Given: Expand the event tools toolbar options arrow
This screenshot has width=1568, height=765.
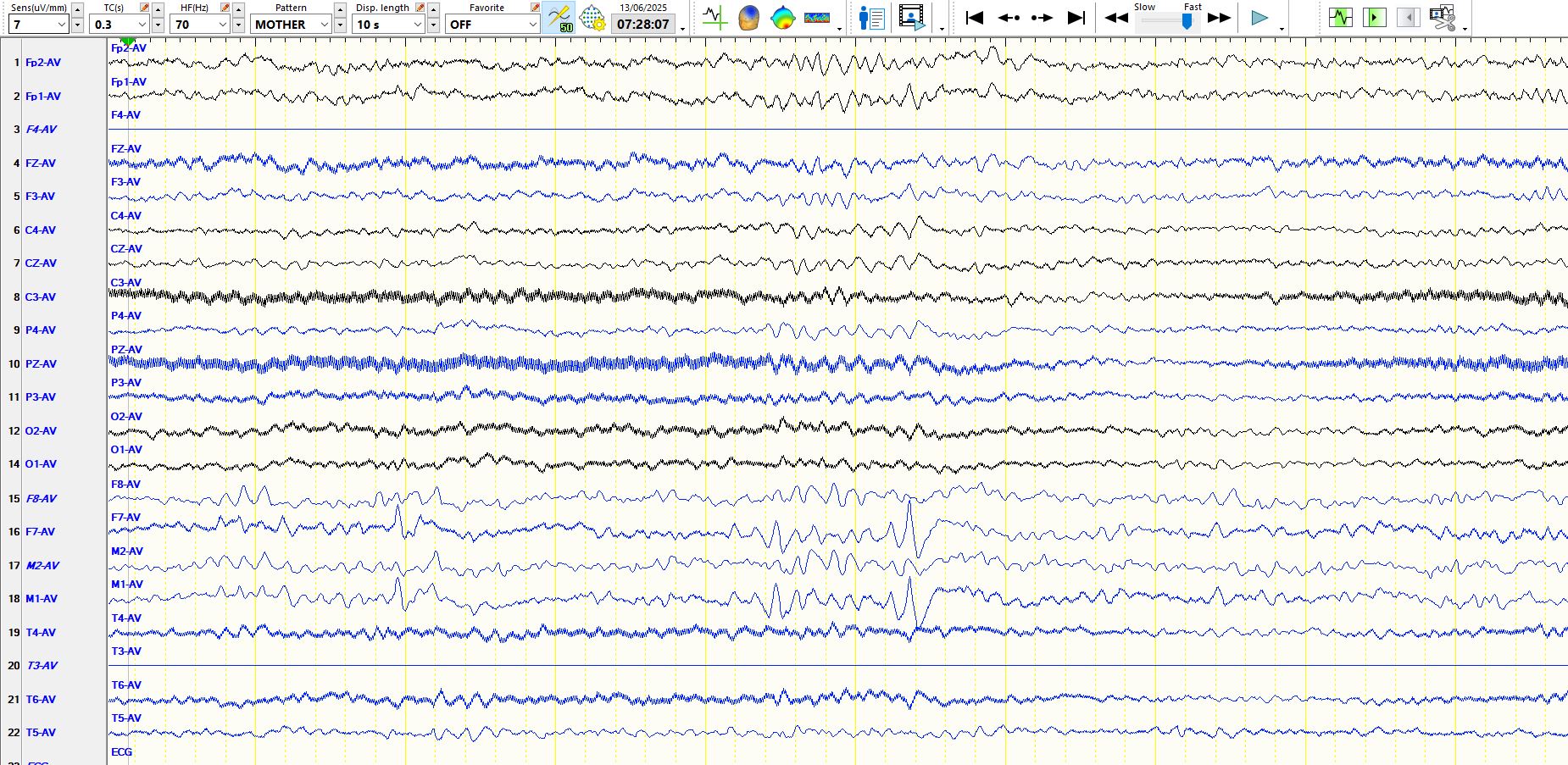Looking at the screenshot, I should [x=1465, y=28].
